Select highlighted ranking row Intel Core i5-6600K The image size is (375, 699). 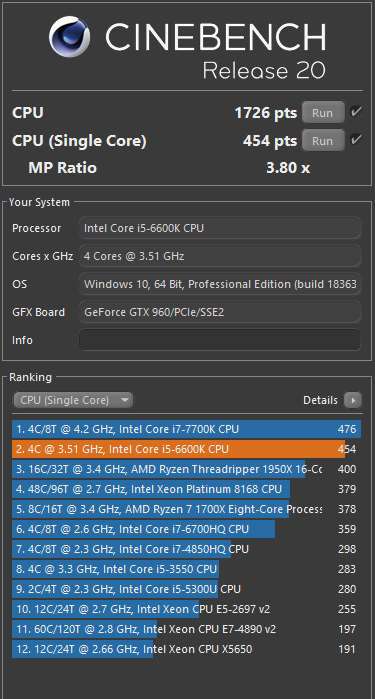coord(186,449)
